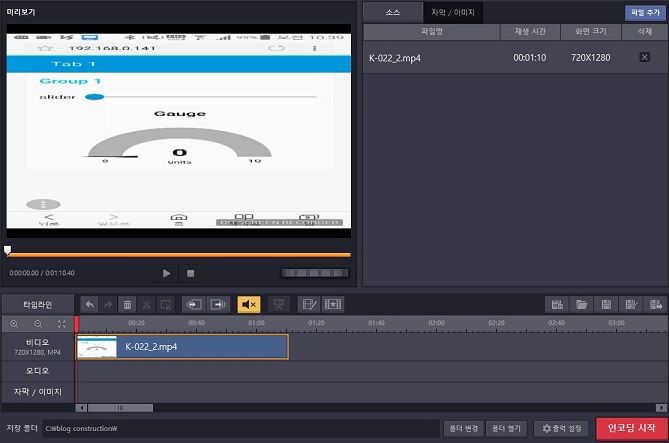Screen dimensions: 669x443
Task: Open the 출력 설정 output settings
Action: [561, 428]
